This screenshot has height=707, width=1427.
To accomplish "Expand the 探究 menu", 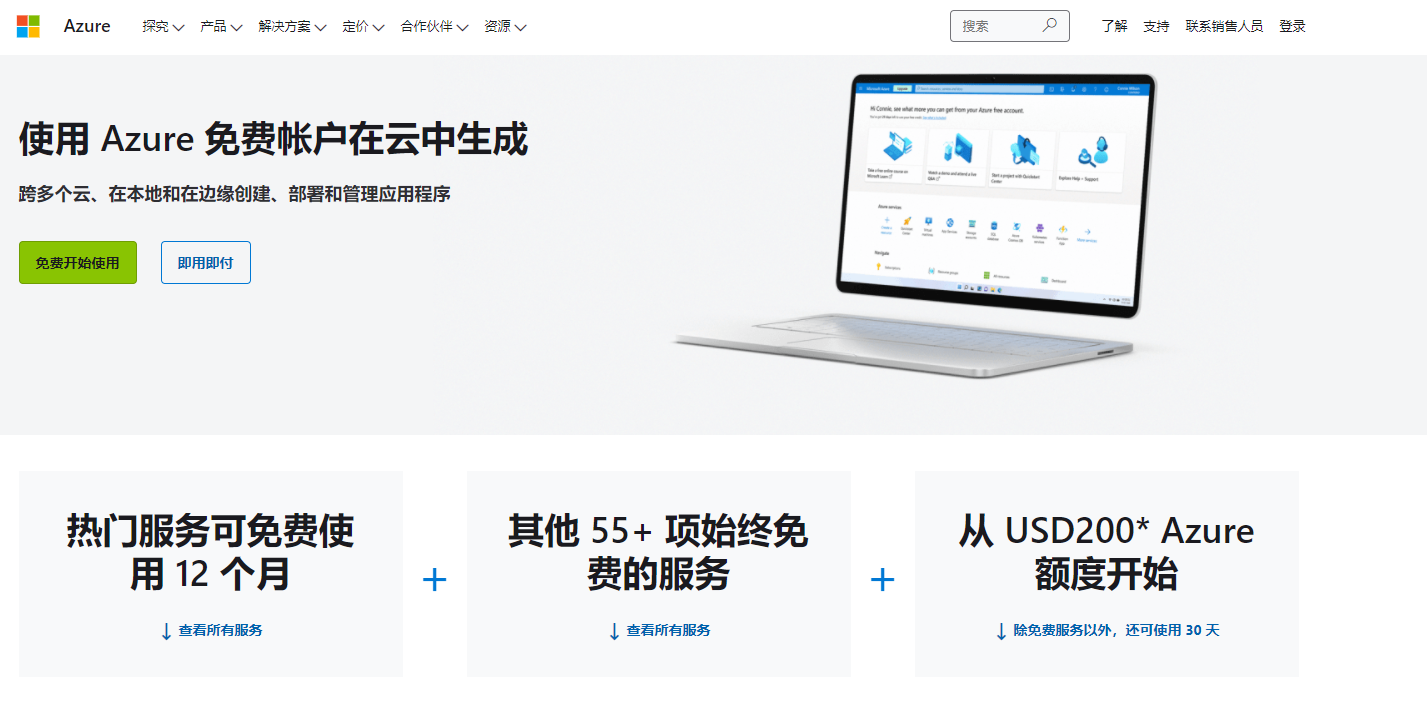I will (163, 27).
